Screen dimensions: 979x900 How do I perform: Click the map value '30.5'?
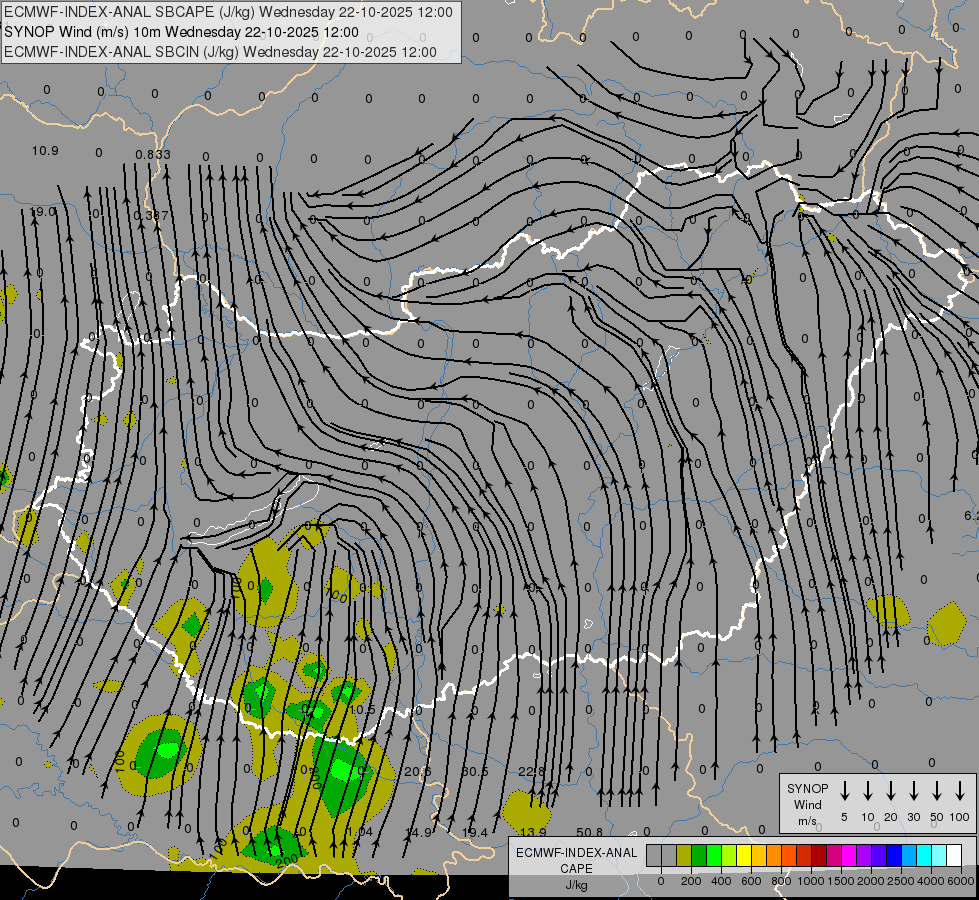click(475, 772)
